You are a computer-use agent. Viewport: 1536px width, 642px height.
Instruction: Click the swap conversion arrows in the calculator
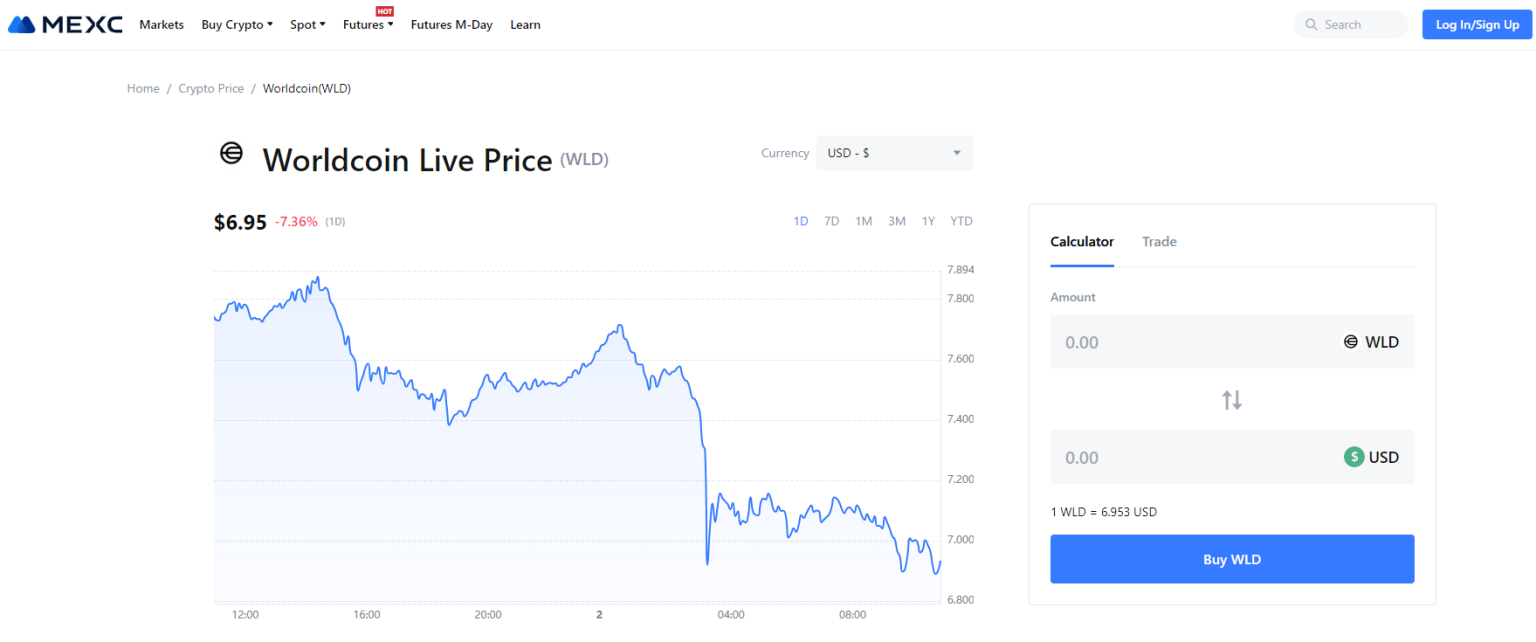[1232, 399]
